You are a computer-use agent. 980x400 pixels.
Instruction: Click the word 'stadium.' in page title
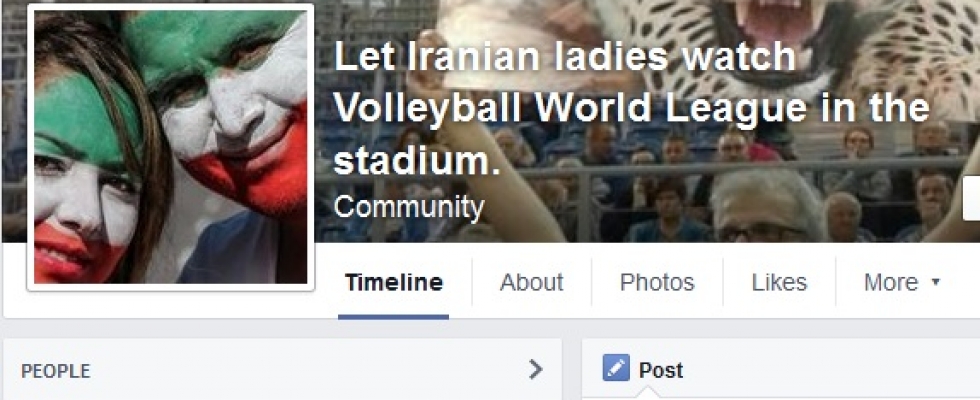point(418,159)
